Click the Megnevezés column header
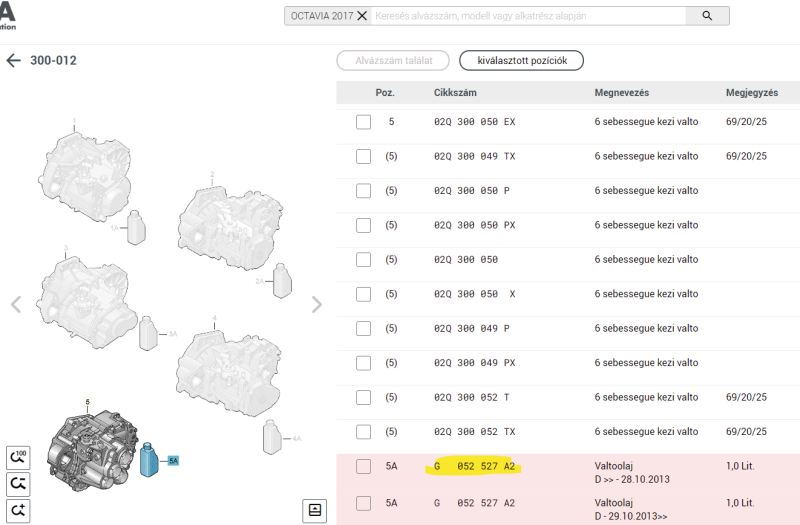 coord(621,93)
